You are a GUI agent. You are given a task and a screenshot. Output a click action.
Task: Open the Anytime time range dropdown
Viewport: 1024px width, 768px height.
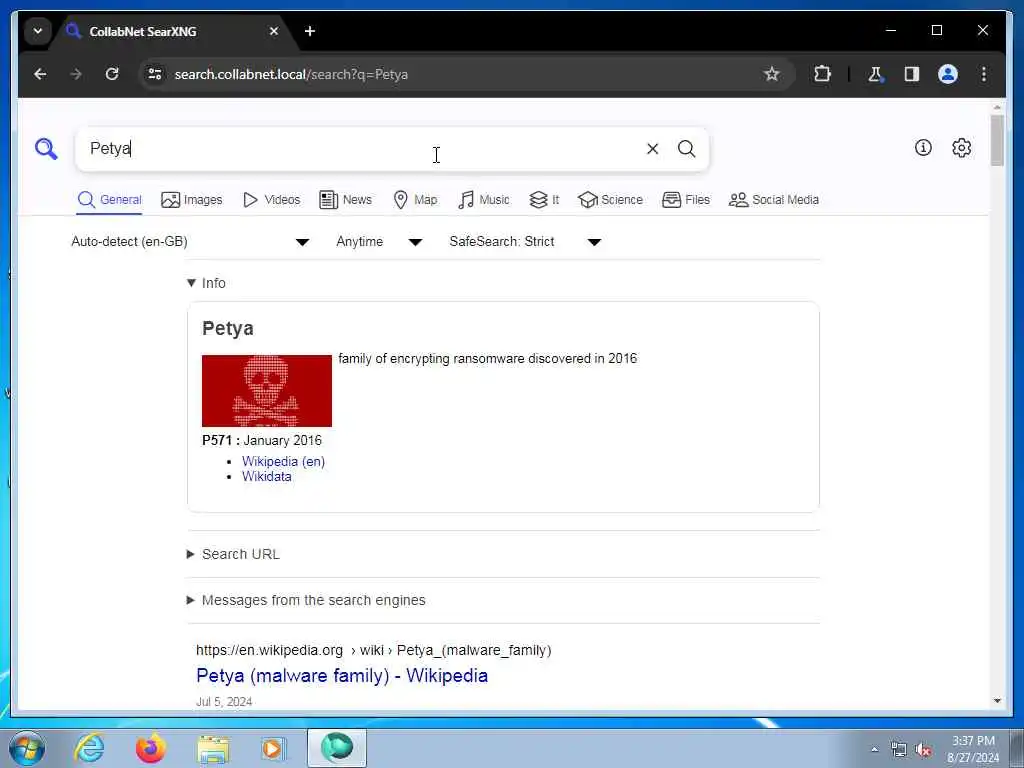coord(379,242)
